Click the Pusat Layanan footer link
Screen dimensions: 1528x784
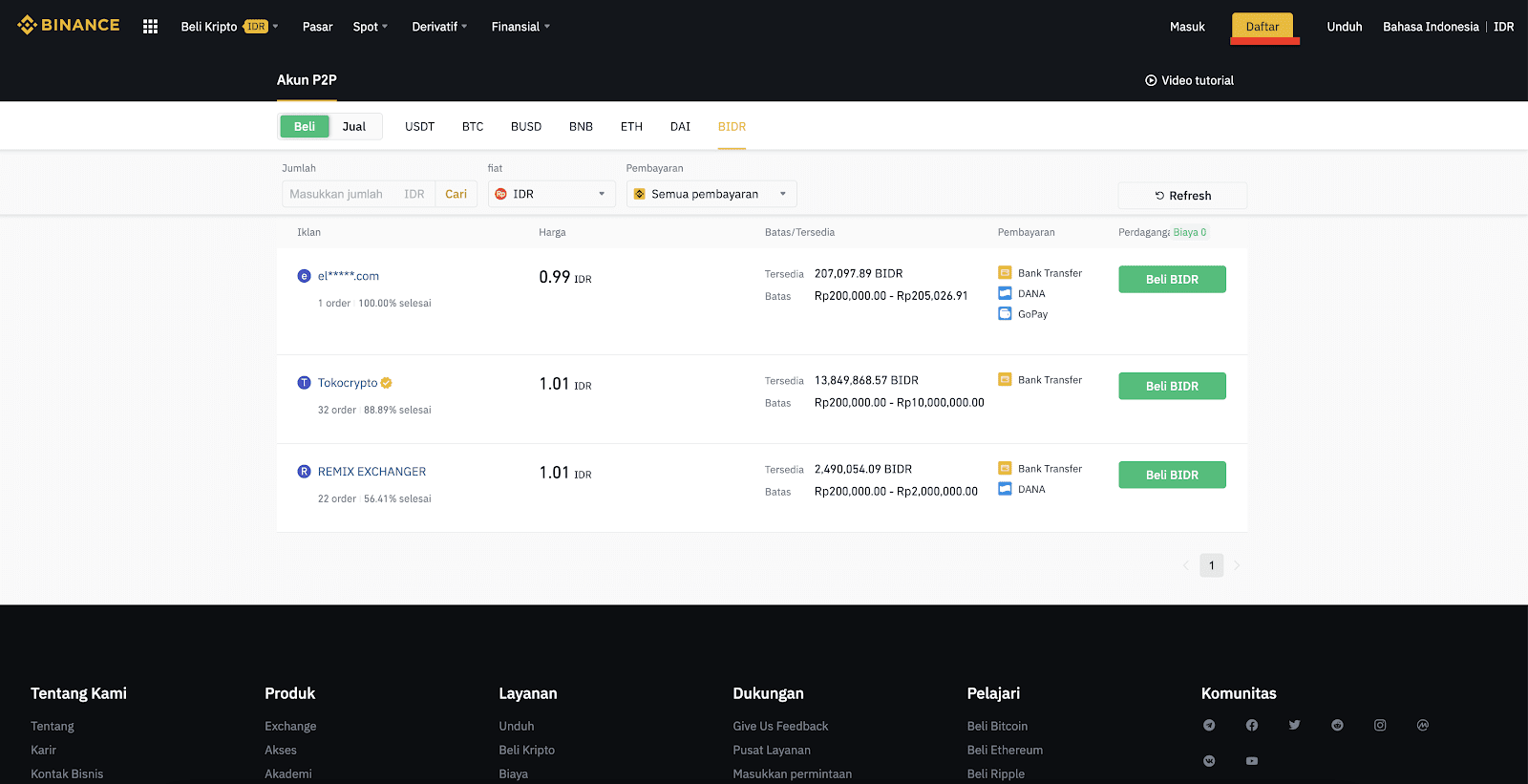tap(772, 751)
